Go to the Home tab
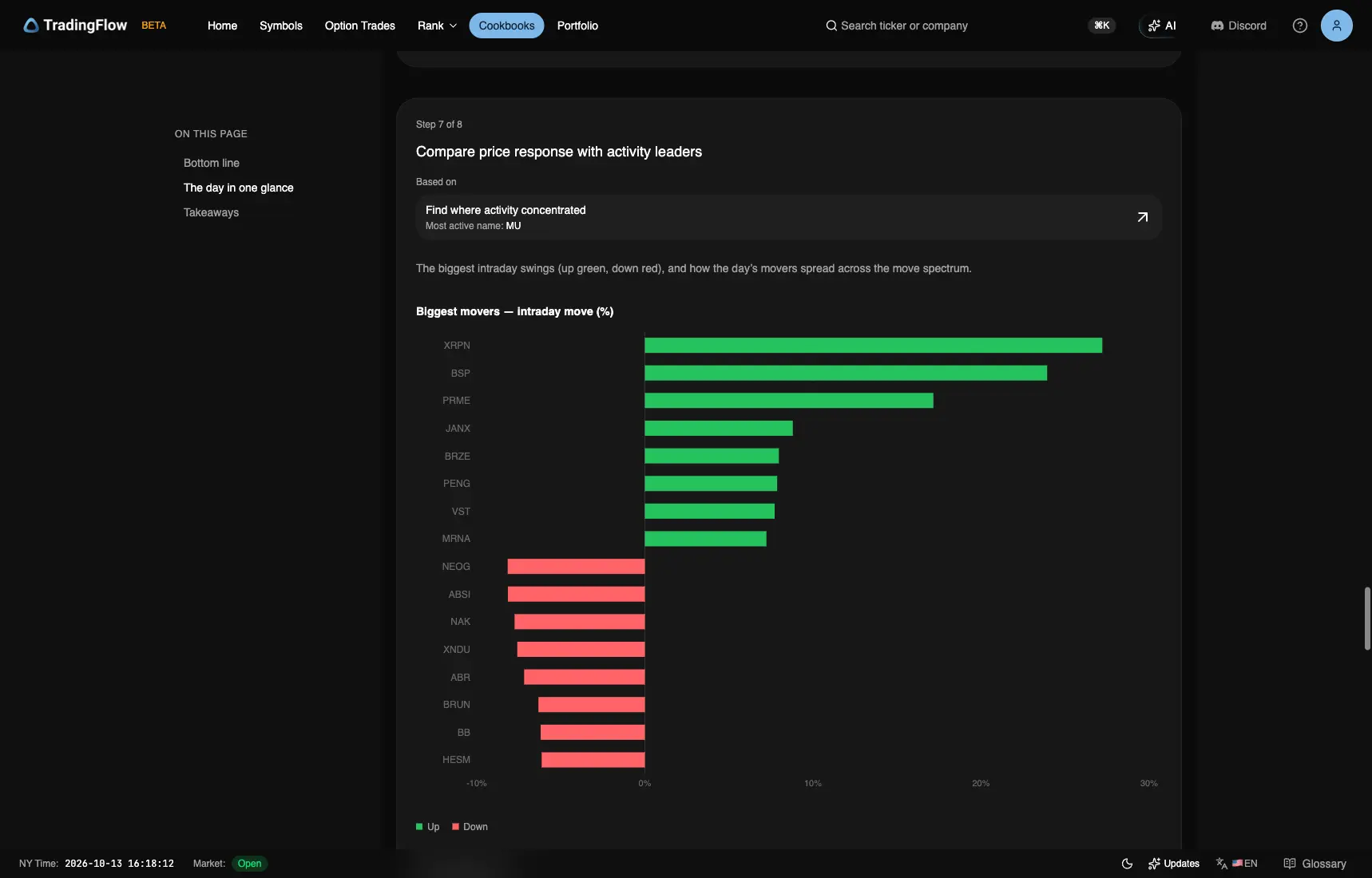 pos(222,26)
